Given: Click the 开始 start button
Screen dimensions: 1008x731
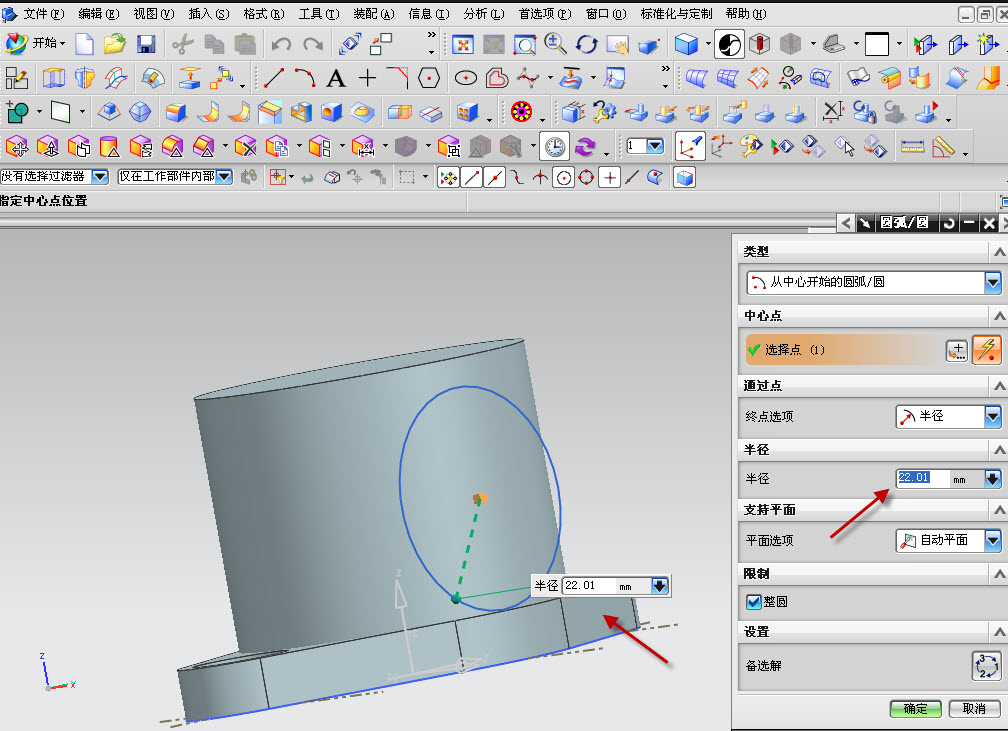Looking at the screenshot, I should coord(35,43).
